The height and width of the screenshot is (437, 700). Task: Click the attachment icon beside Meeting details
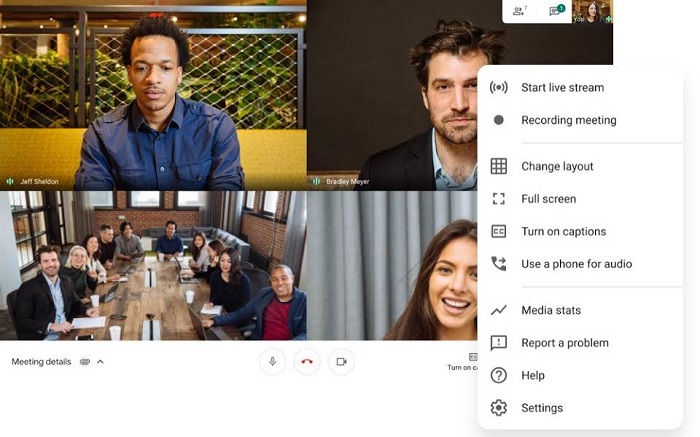tap(85, 362)
